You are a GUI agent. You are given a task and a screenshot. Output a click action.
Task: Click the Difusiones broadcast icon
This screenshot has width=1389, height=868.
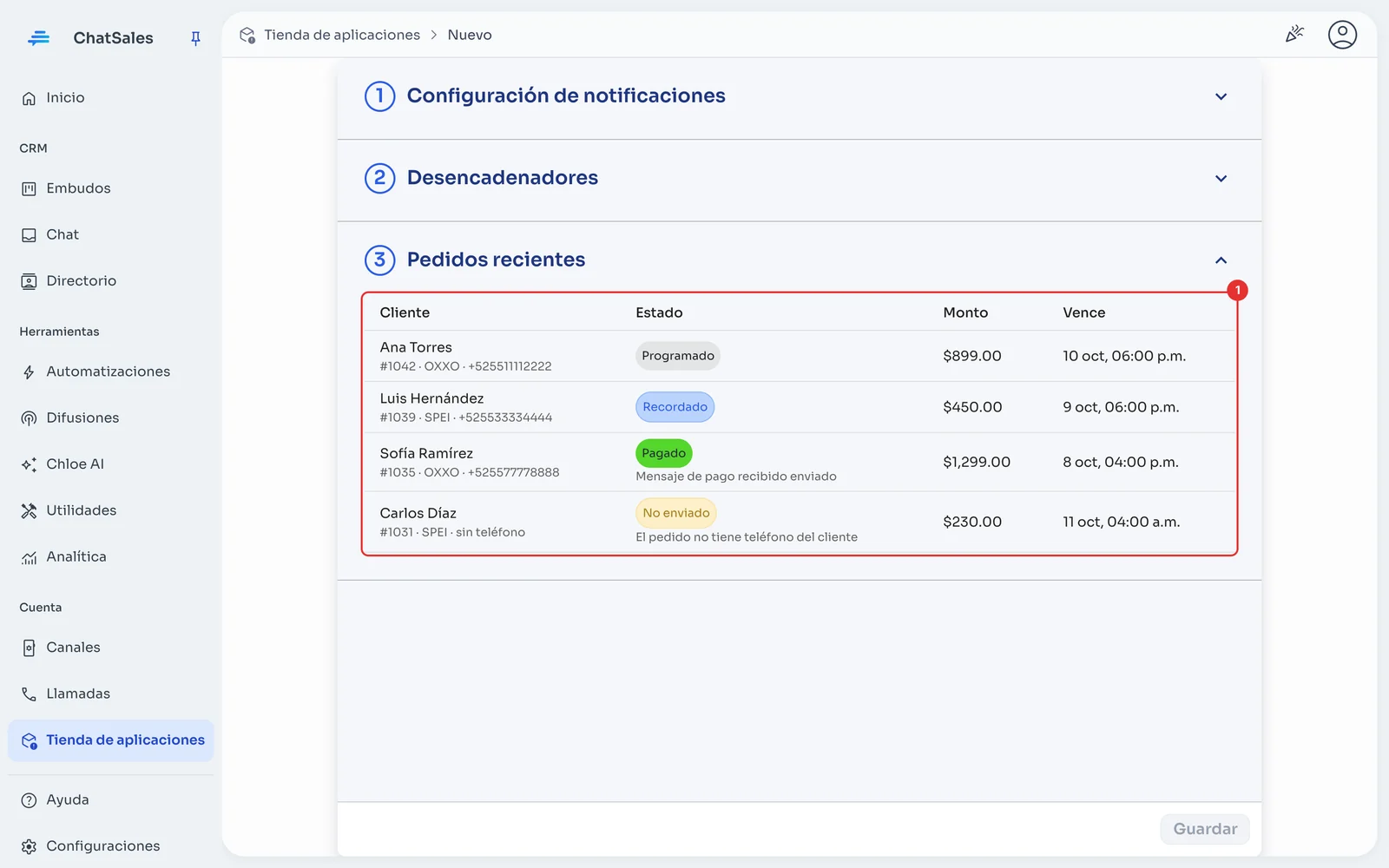(29, 418)
